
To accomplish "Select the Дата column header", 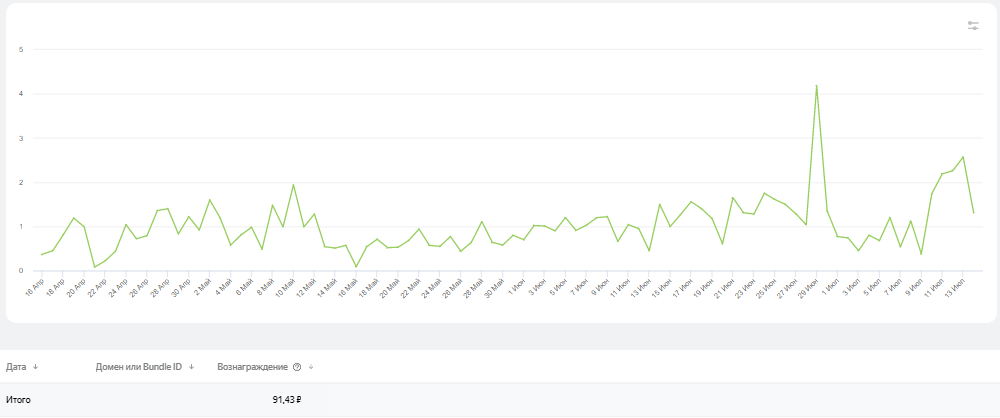I will pyautogui.click(x=16, y=367).
